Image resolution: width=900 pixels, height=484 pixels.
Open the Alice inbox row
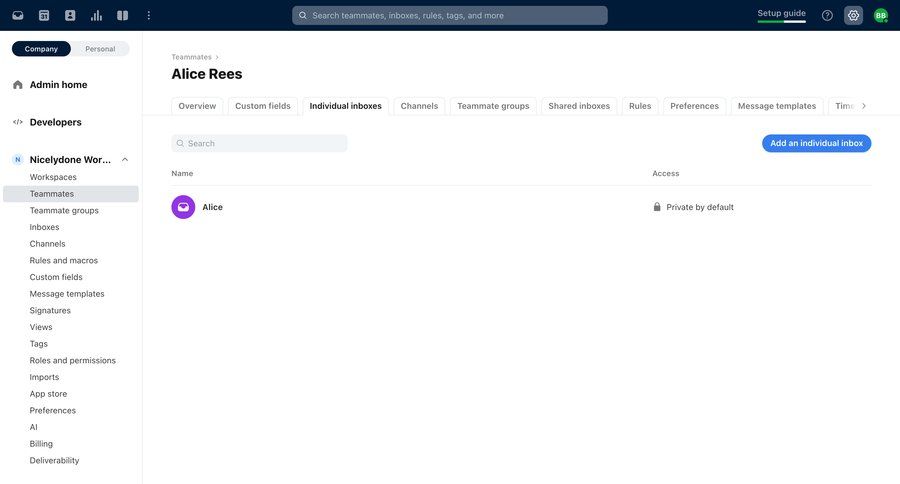(x=521, y=207)
